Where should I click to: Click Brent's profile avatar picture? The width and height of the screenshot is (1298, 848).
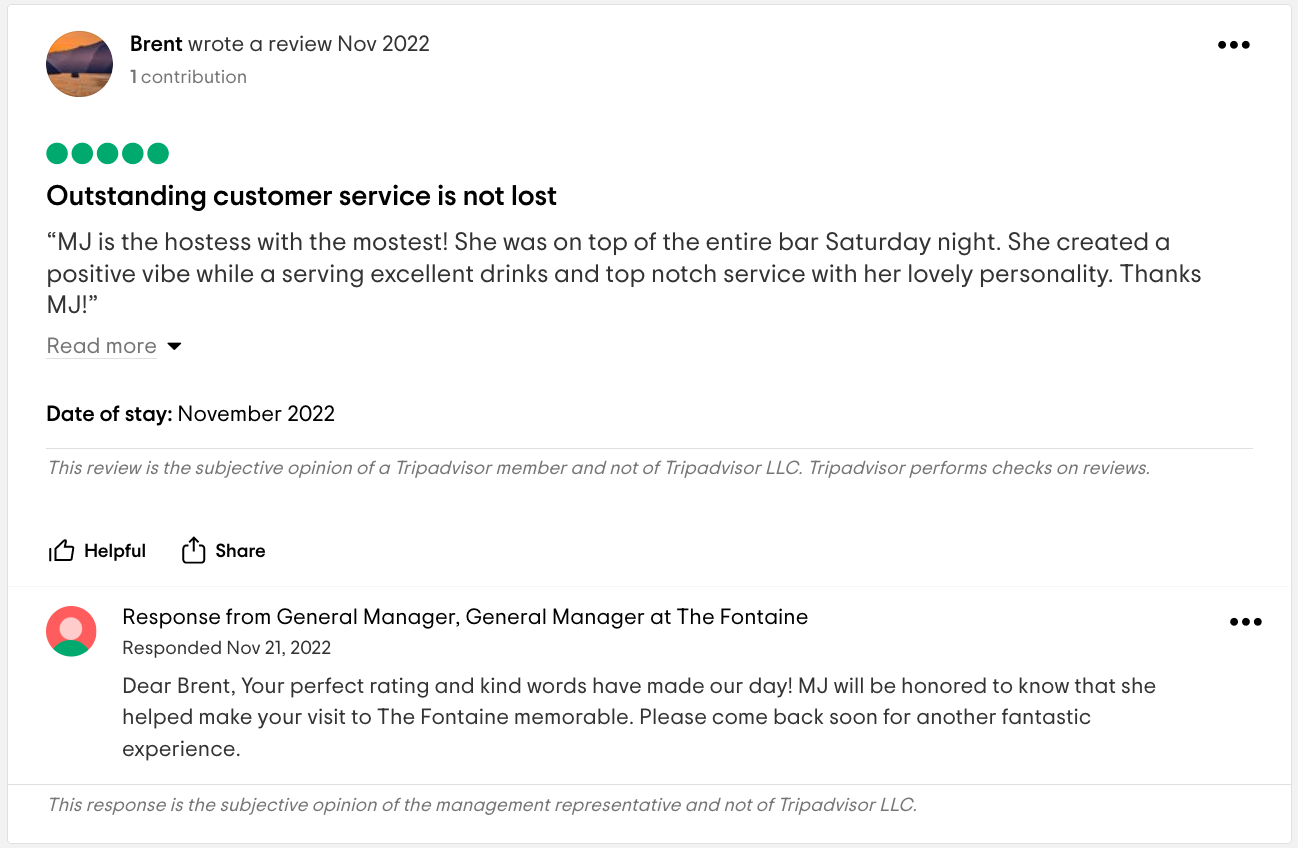pos(79,64)
